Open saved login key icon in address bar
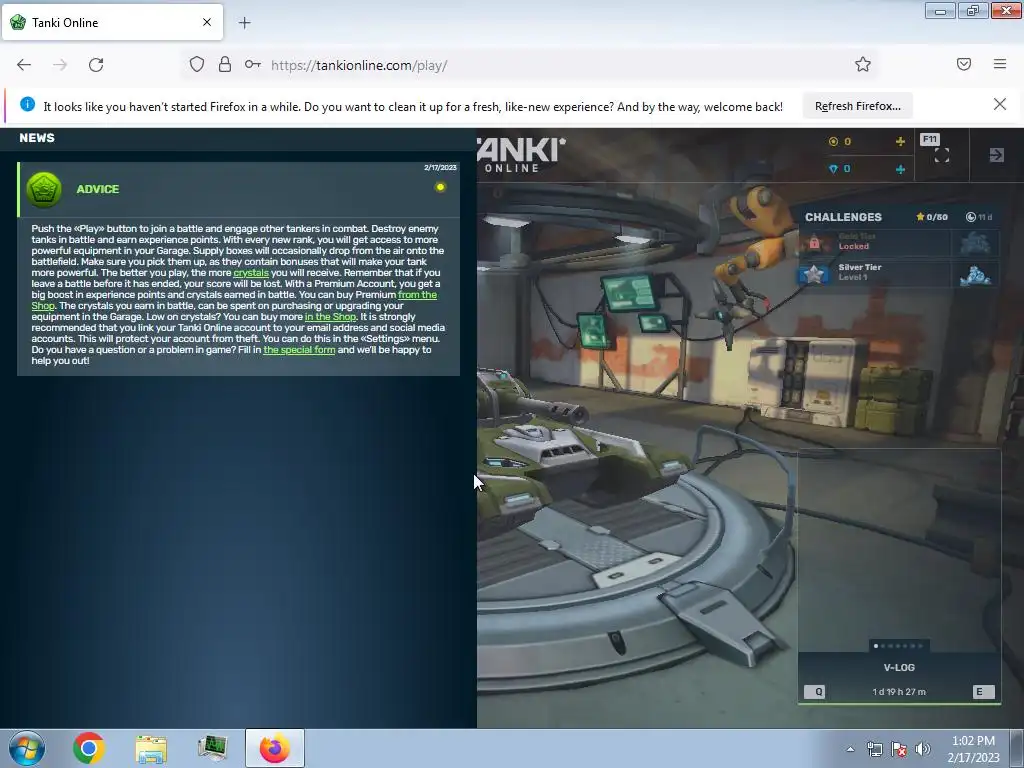The image size is (1024, 768). tap(253, 64)
